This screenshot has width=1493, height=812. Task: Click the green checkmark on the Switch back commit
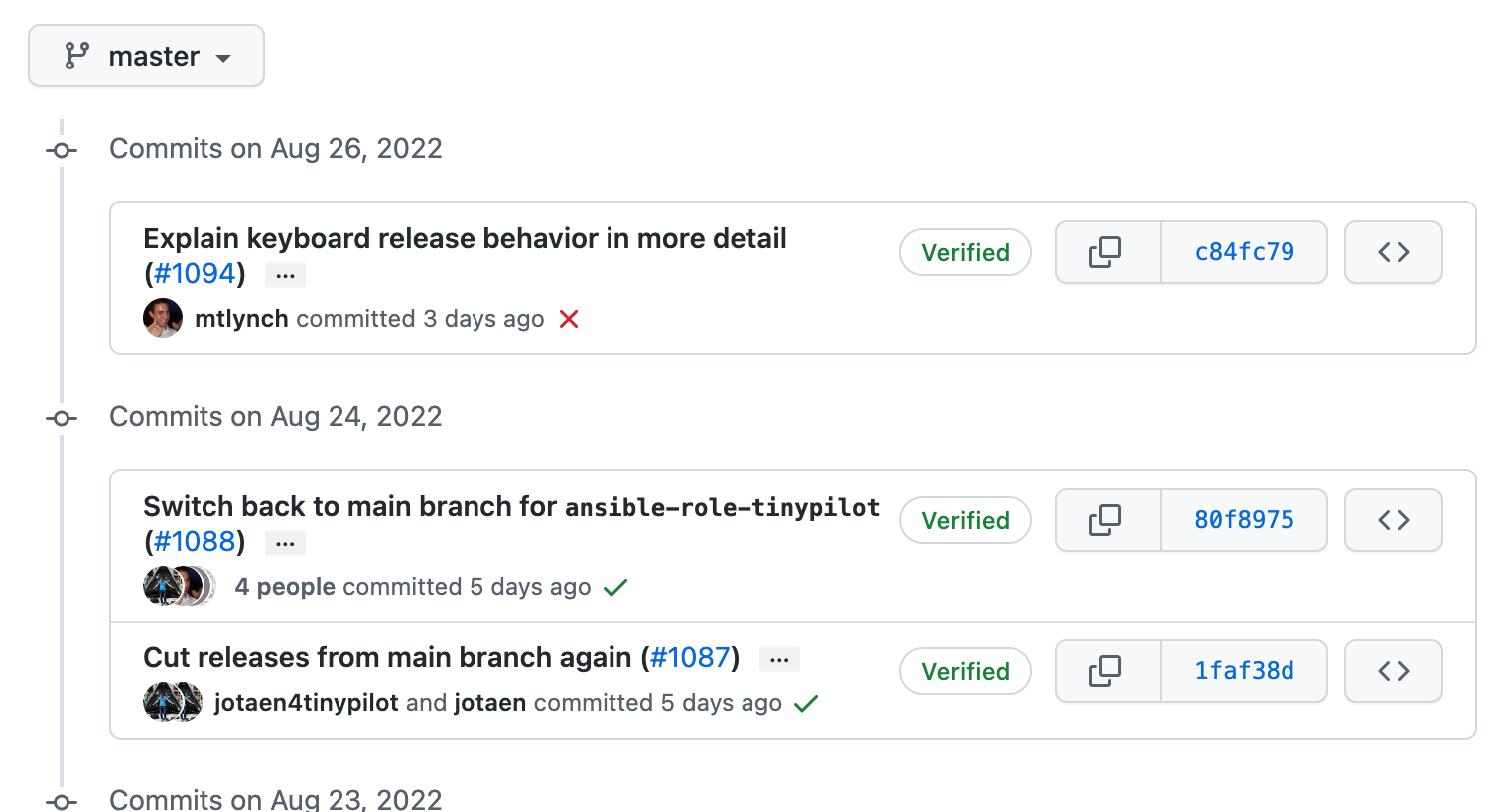coord(614,587)
